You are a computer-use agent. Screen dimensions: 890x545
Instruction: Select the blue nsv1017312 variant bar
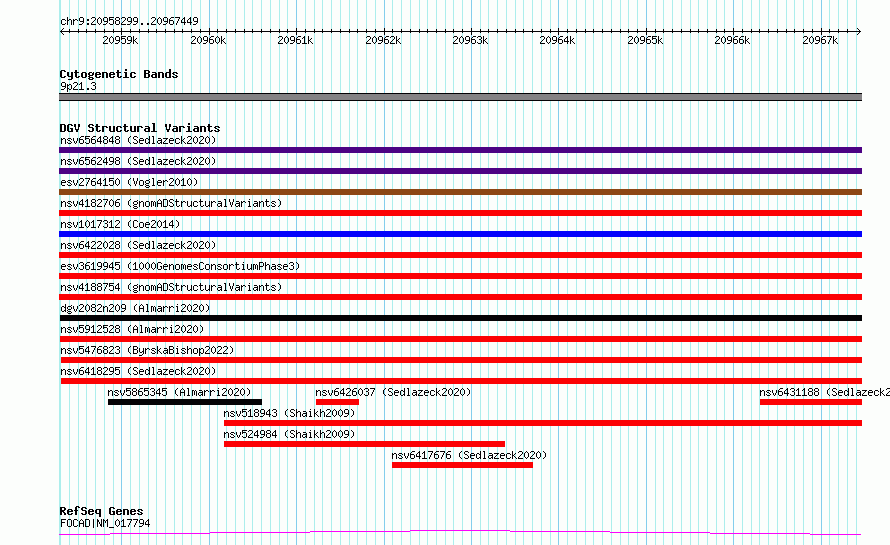(460, 234)
